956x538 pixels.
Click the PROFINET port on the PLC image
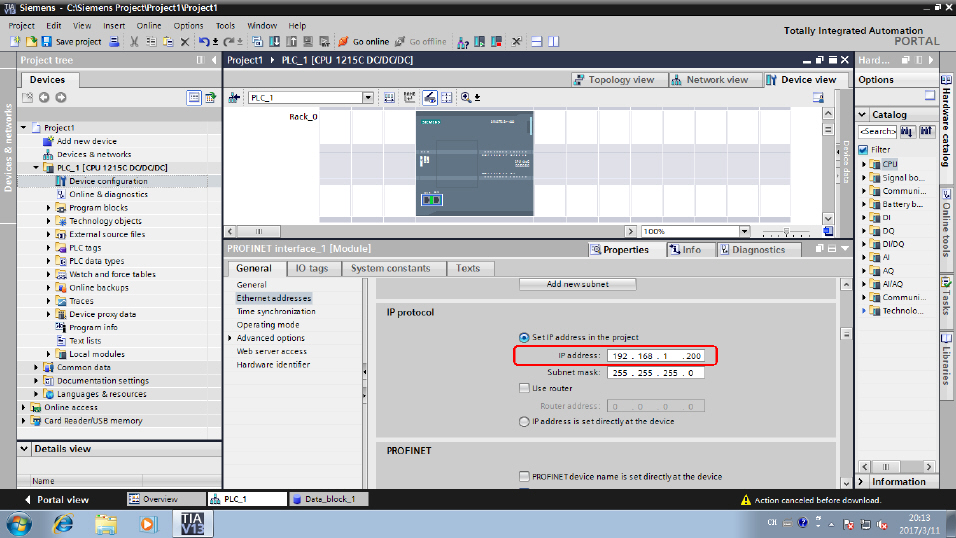(432, 200)
